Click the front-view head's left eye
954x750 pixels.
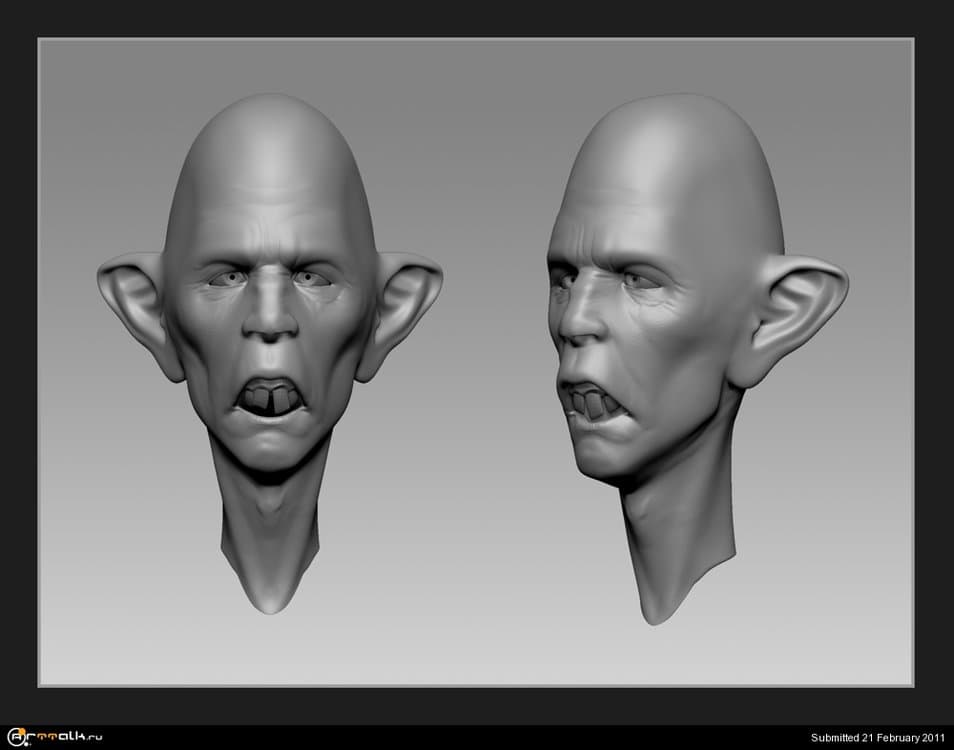click(227, 279)
